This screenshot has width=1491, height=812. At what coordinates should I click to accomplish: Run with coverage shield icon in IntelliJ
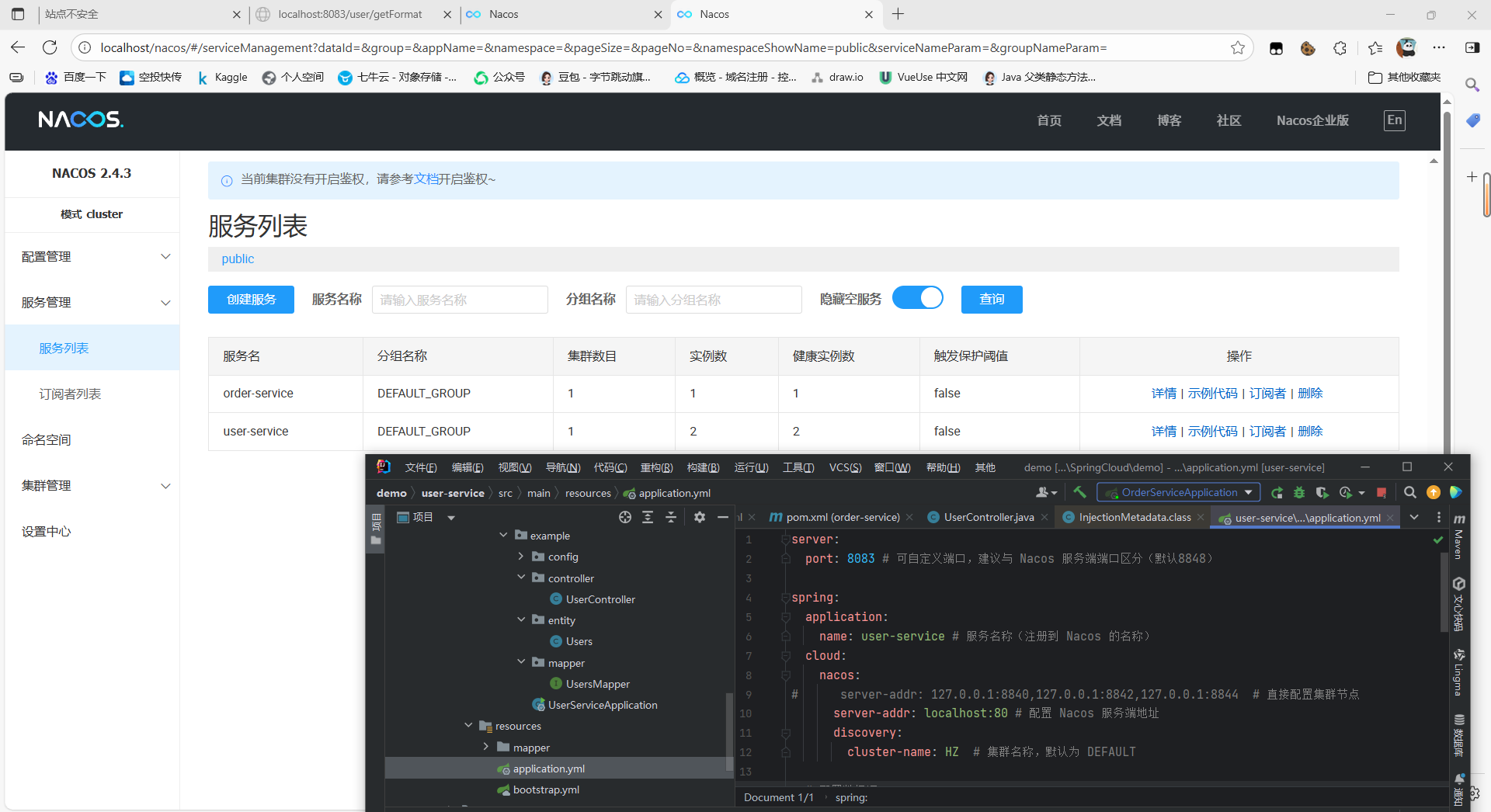pyautogui.click(x=1322, y=492)
